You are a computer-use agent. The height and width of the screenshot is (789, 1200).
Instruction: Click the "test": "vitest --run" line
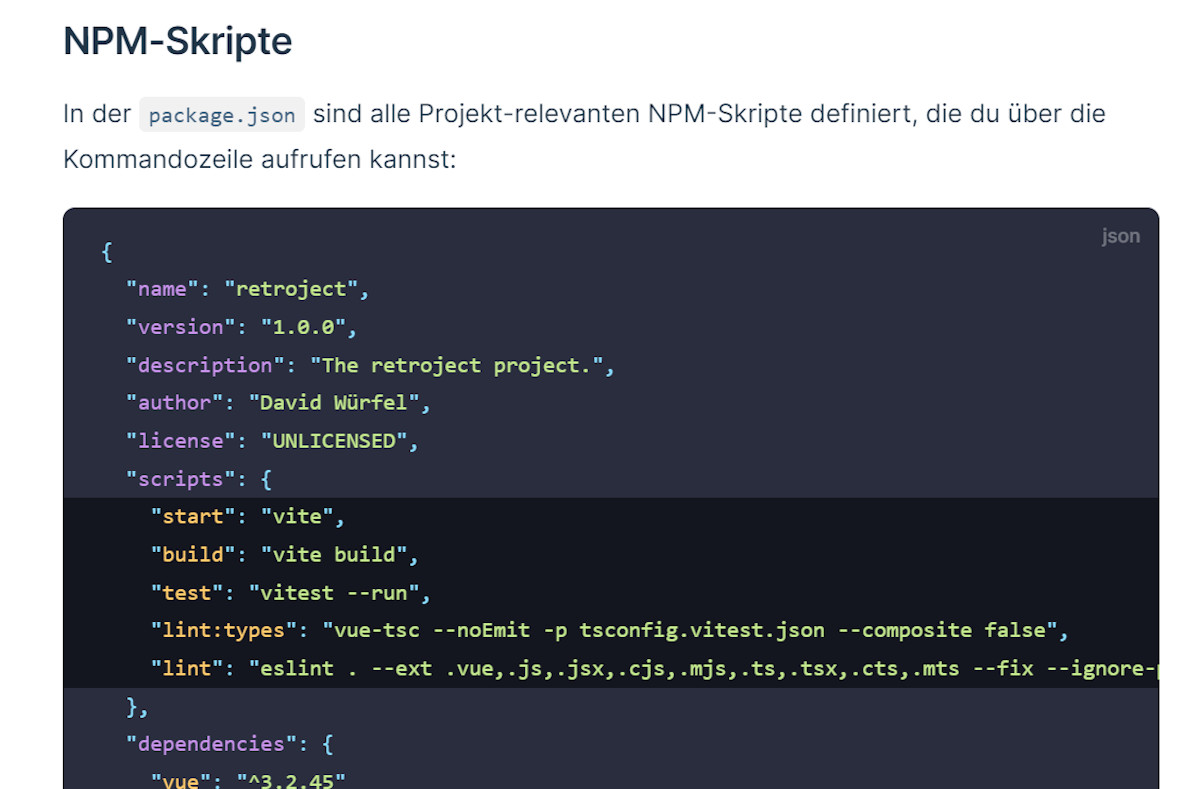[x=291, y=593]
